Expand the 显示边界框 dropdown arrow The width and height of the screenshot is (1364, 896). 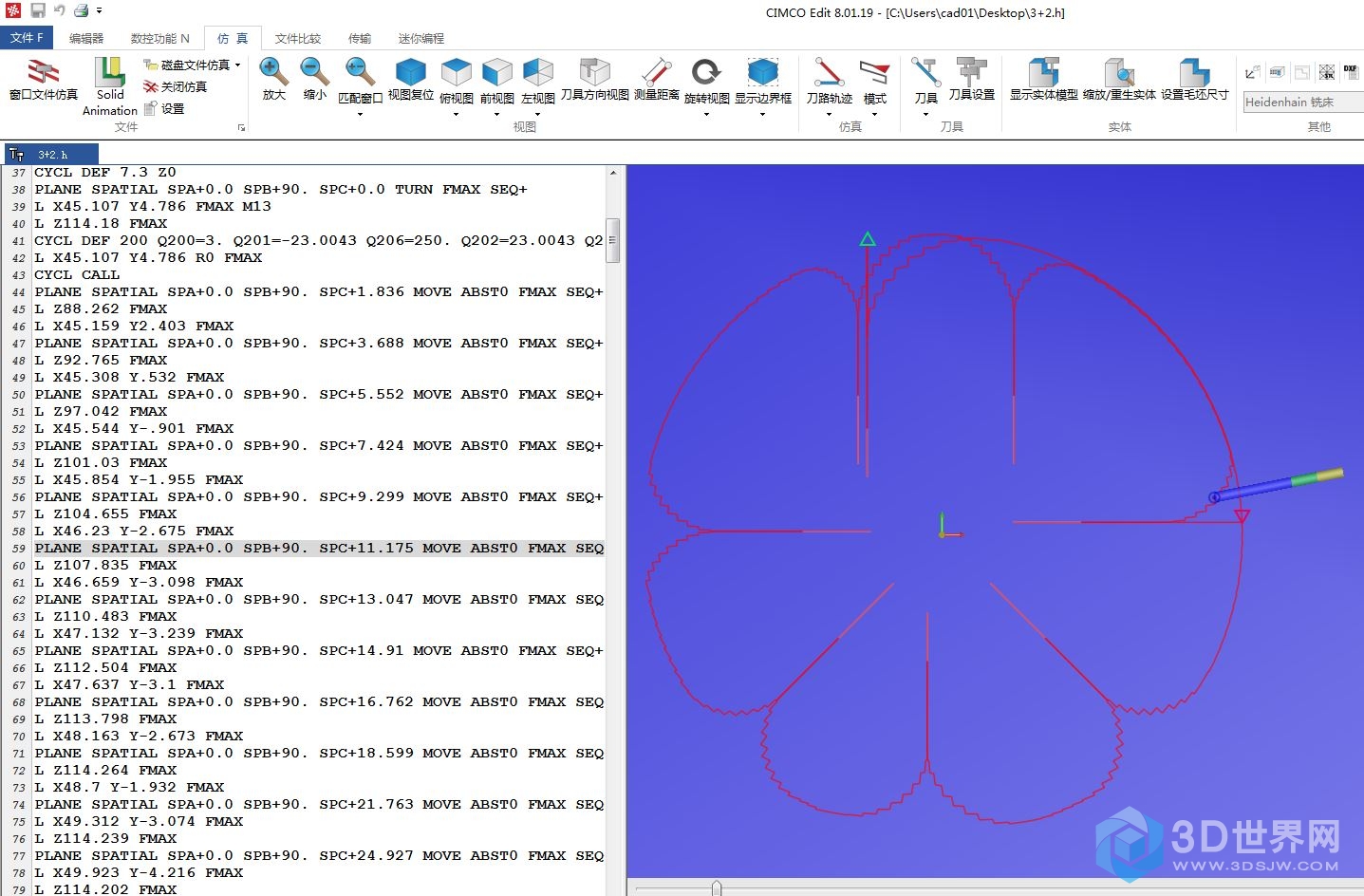click(x=762, y=115)
